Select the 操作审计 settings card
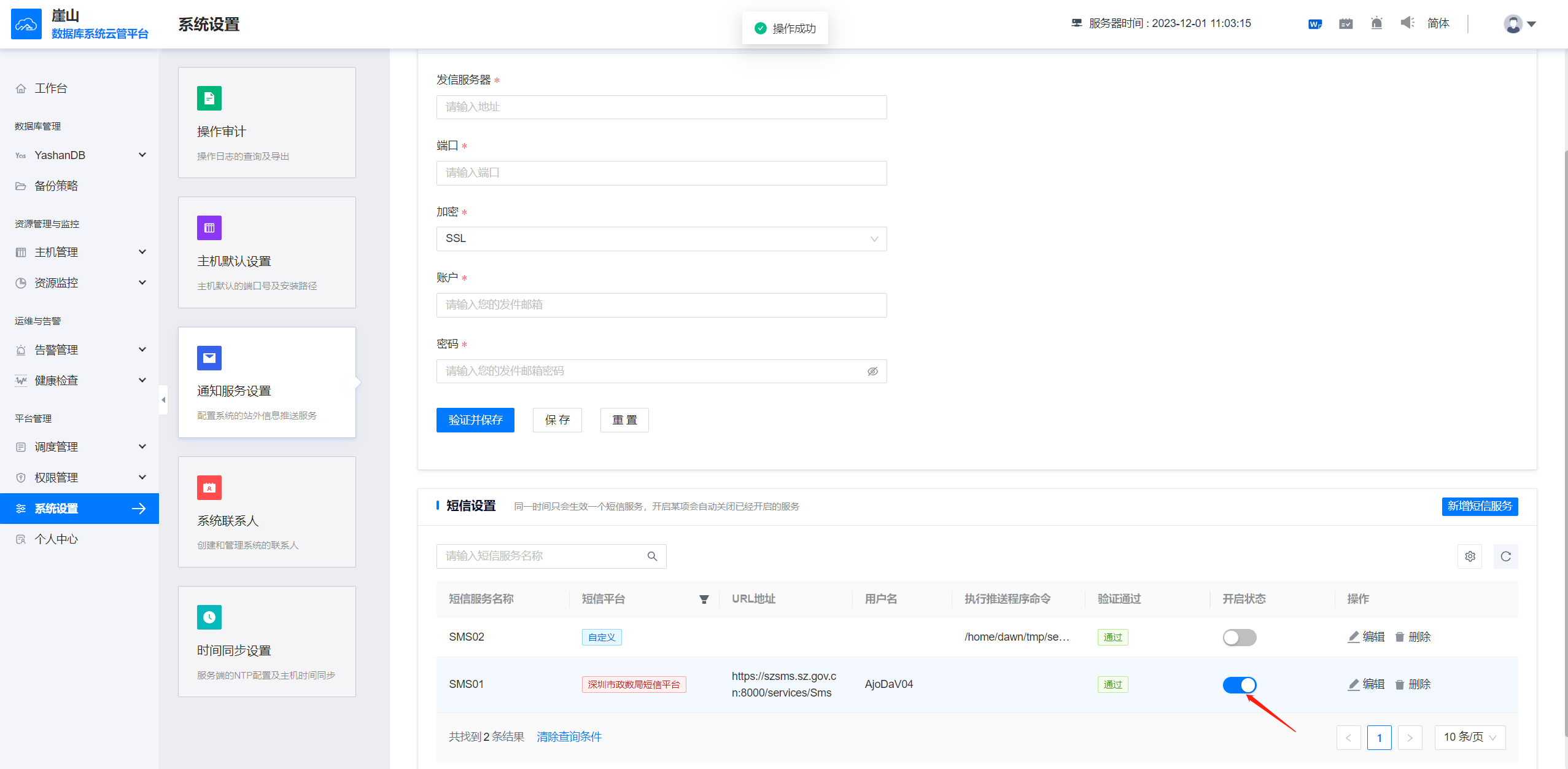1568x769 pixels. 266,123
